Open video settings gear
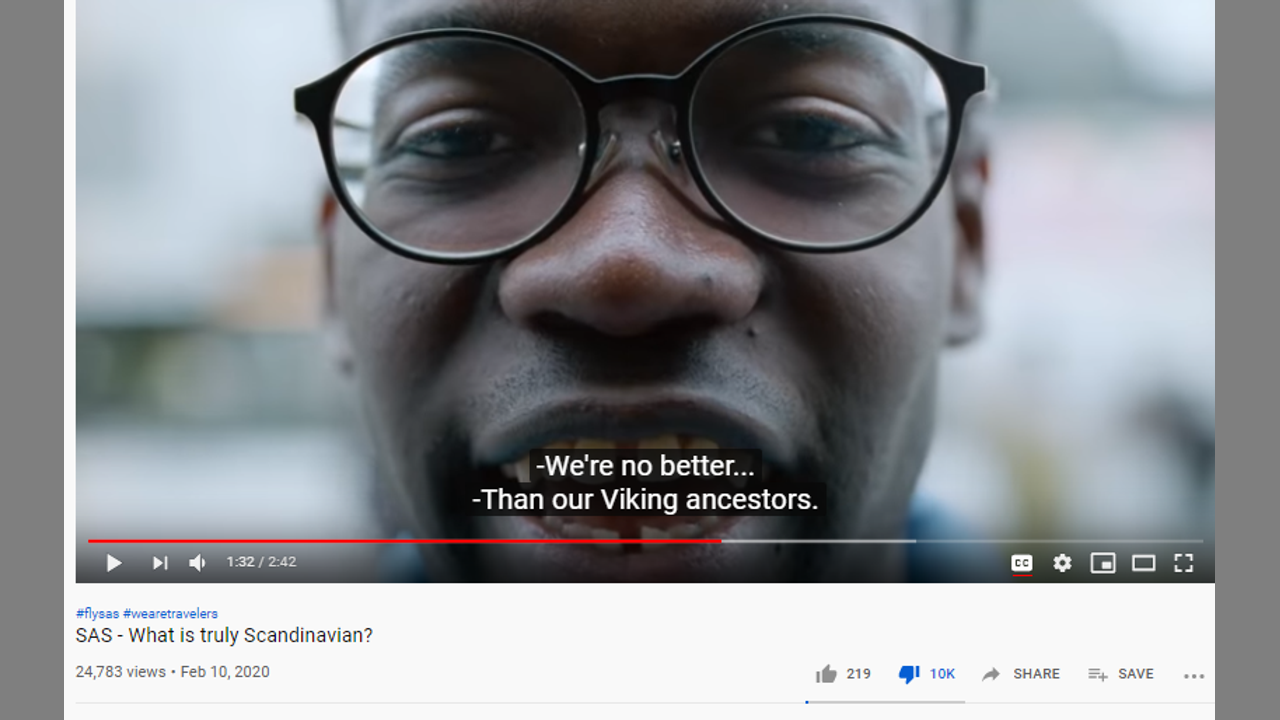Image resolution: width=1280 pixels, height=720 pixels. [x=1062, y=563]
